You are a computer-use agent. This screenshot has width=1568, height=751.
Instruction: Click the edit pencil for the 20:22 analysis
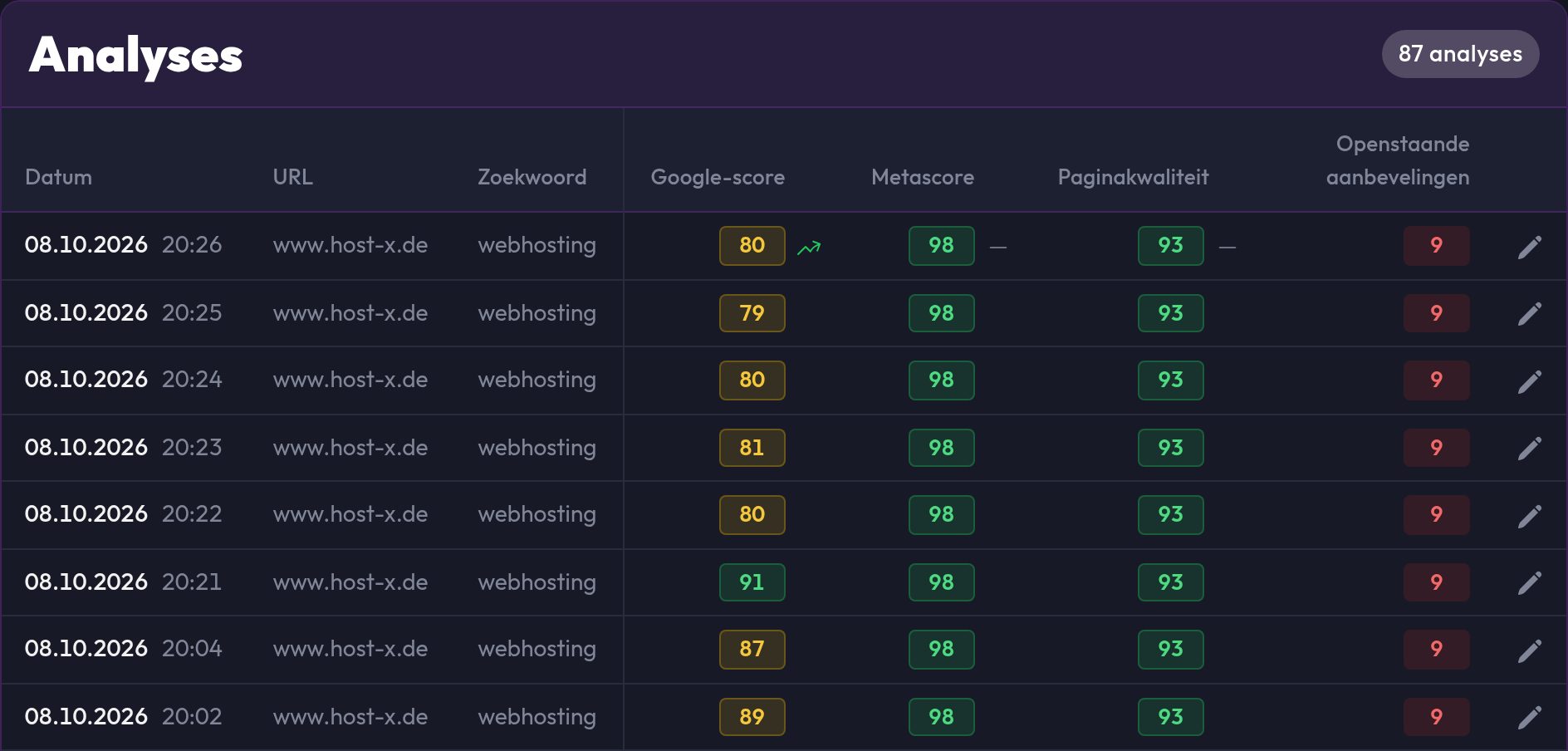point(1530,516)
